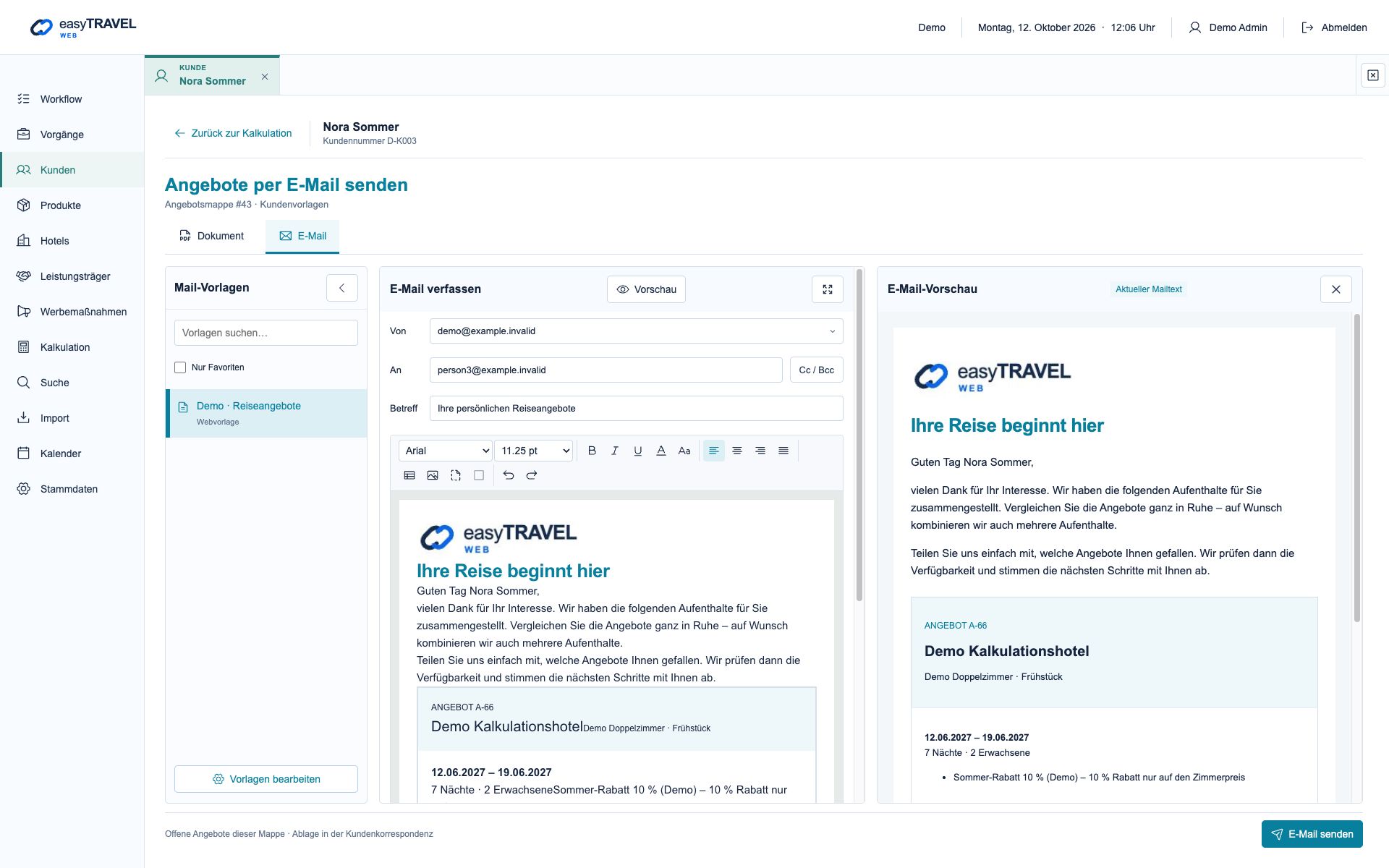
Task: Align text left in the editor
Action: pyautogui.click(x=714, y=451)
